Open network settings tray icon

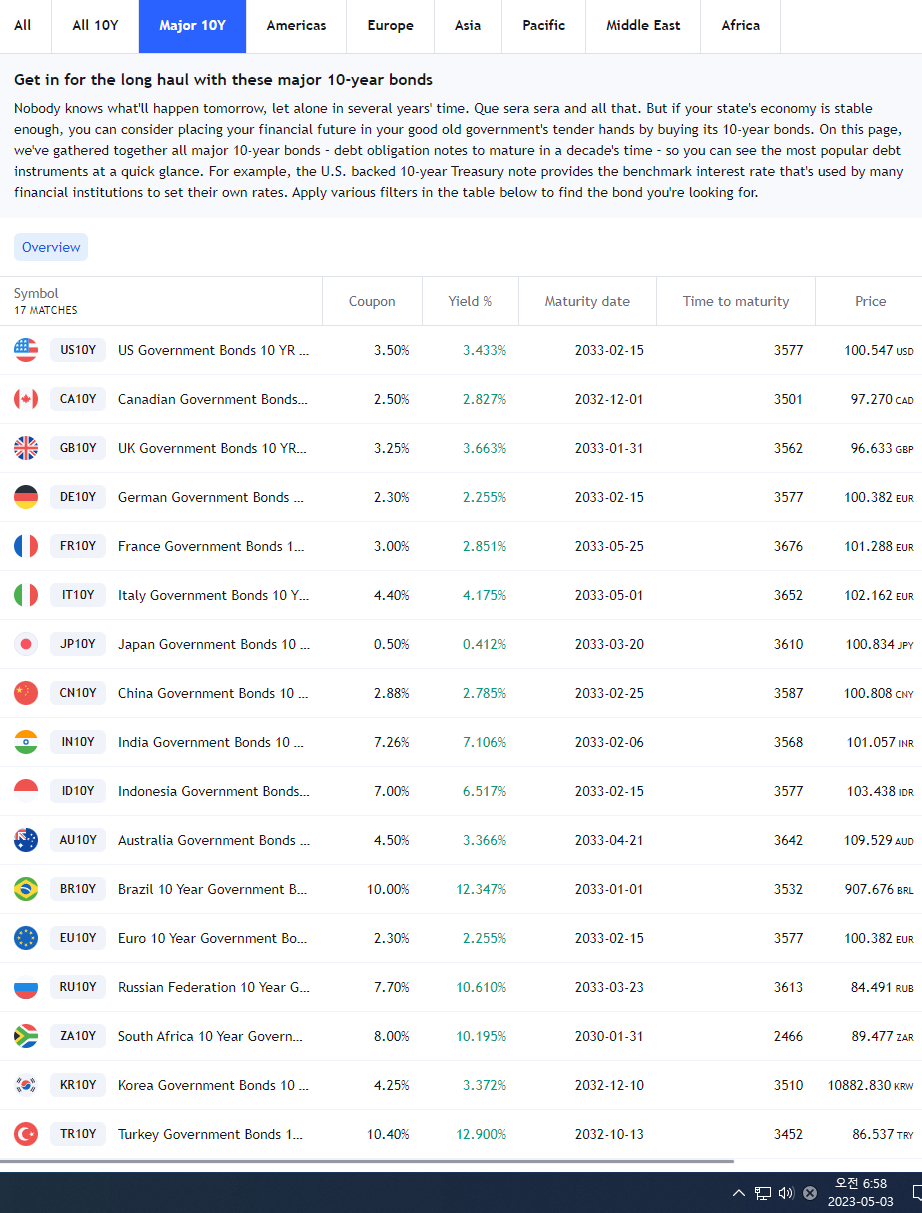(x=763, y=1193)
